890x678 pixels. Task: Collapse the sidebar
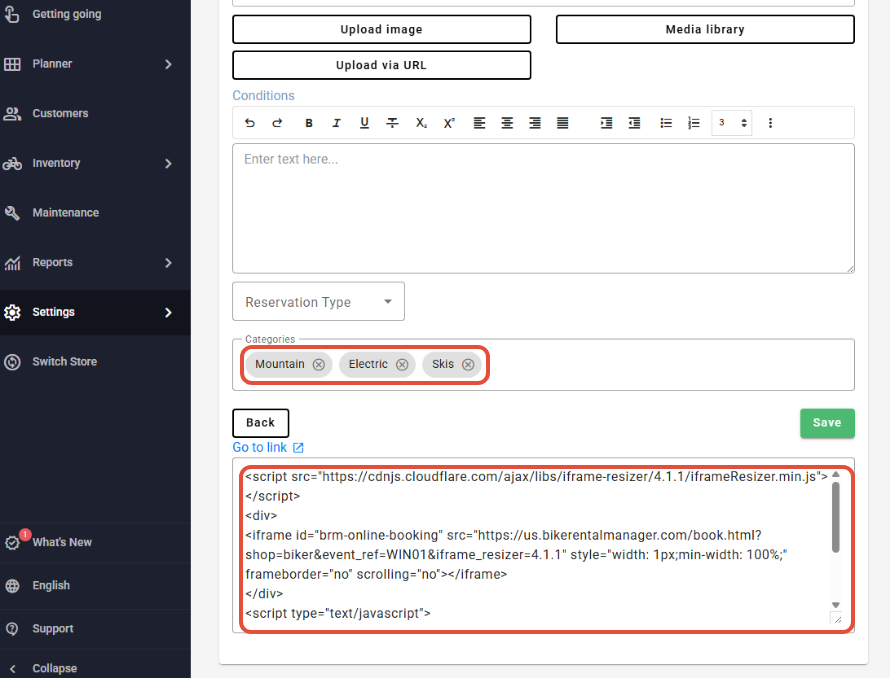click(54, 668)
